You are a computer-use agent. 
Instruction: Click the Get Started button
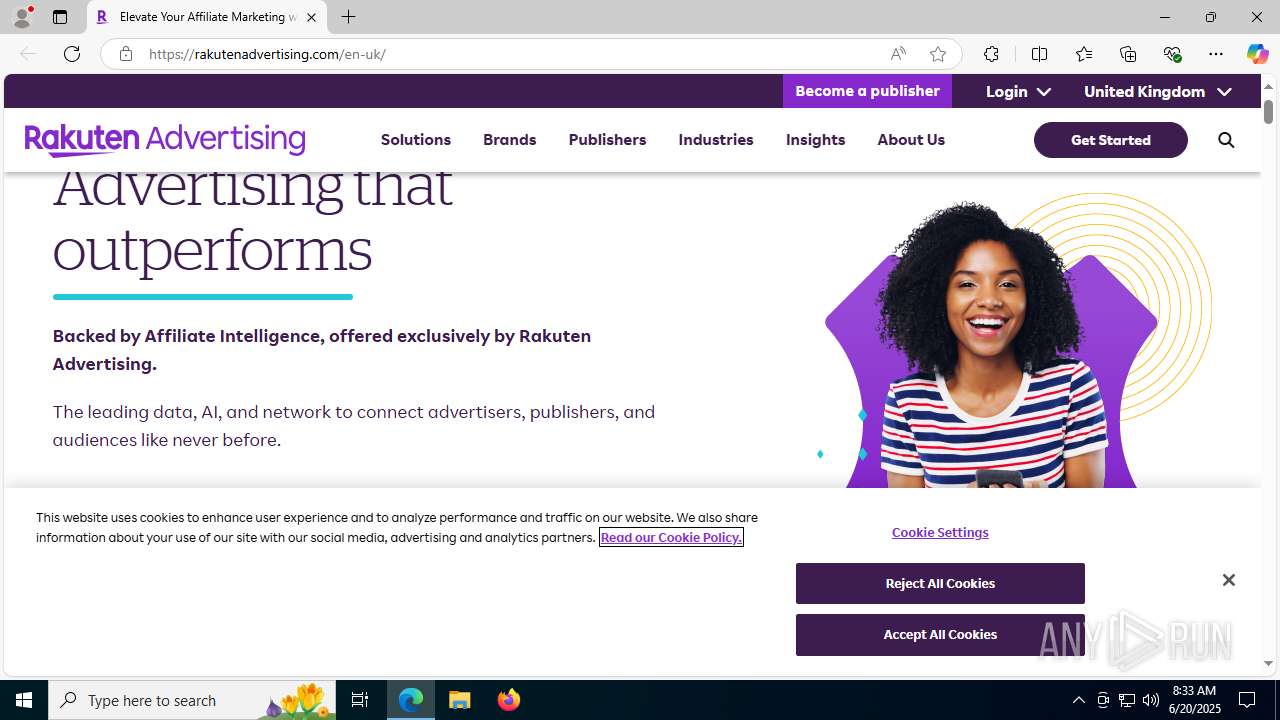pos(1111,140)
